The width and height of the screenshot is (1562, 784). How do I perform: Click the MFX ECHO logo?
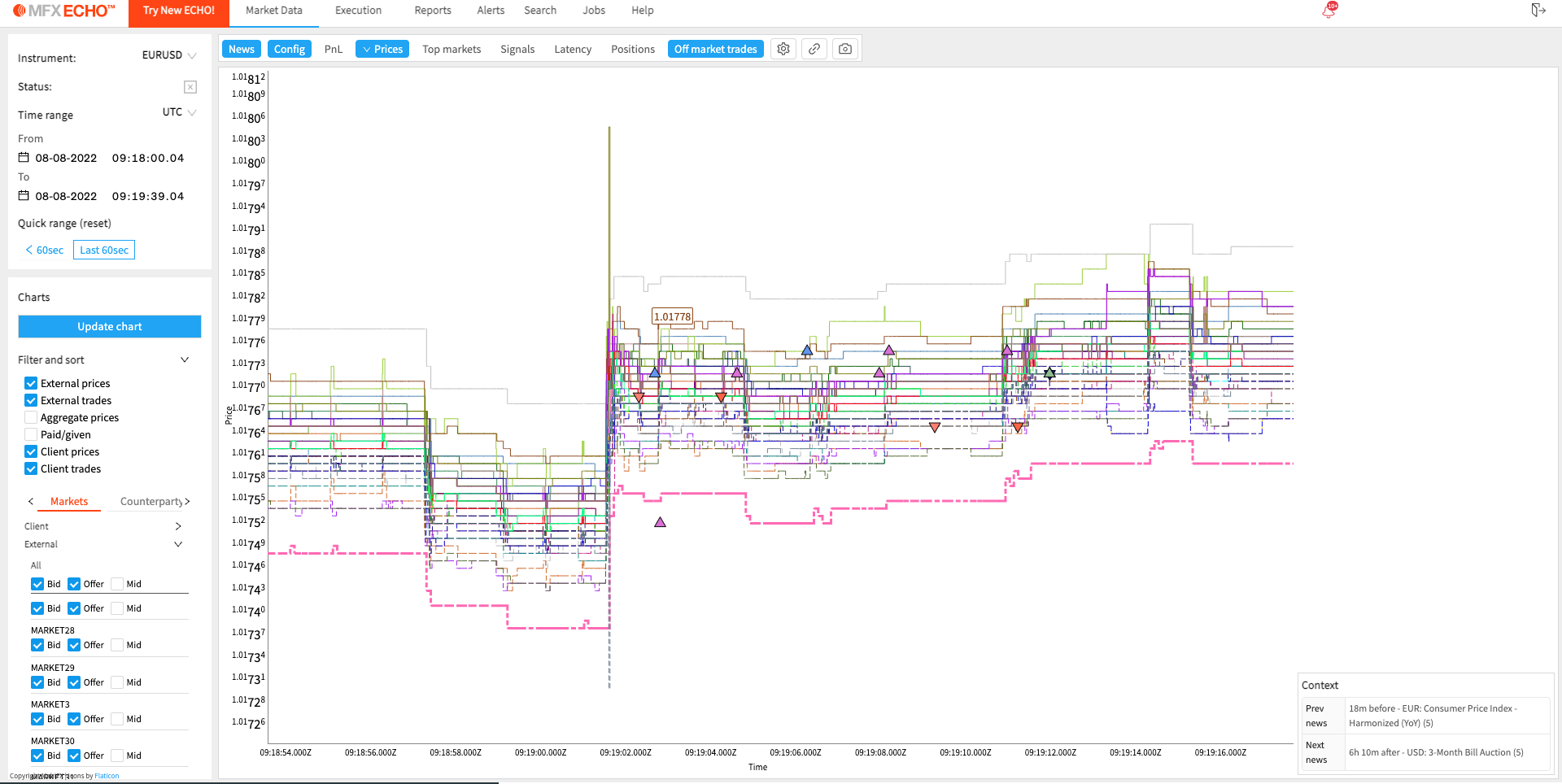pos(63,11)
